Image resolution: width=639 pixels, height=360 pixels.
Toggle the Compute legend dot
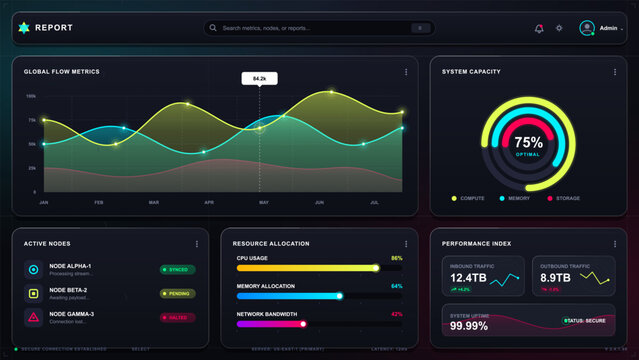(x=454, y=198)
